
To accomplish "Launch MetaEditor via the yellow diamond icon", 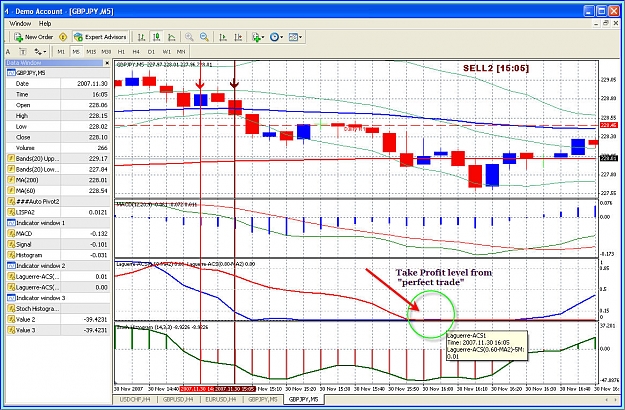I will click(x=63, y=37).
